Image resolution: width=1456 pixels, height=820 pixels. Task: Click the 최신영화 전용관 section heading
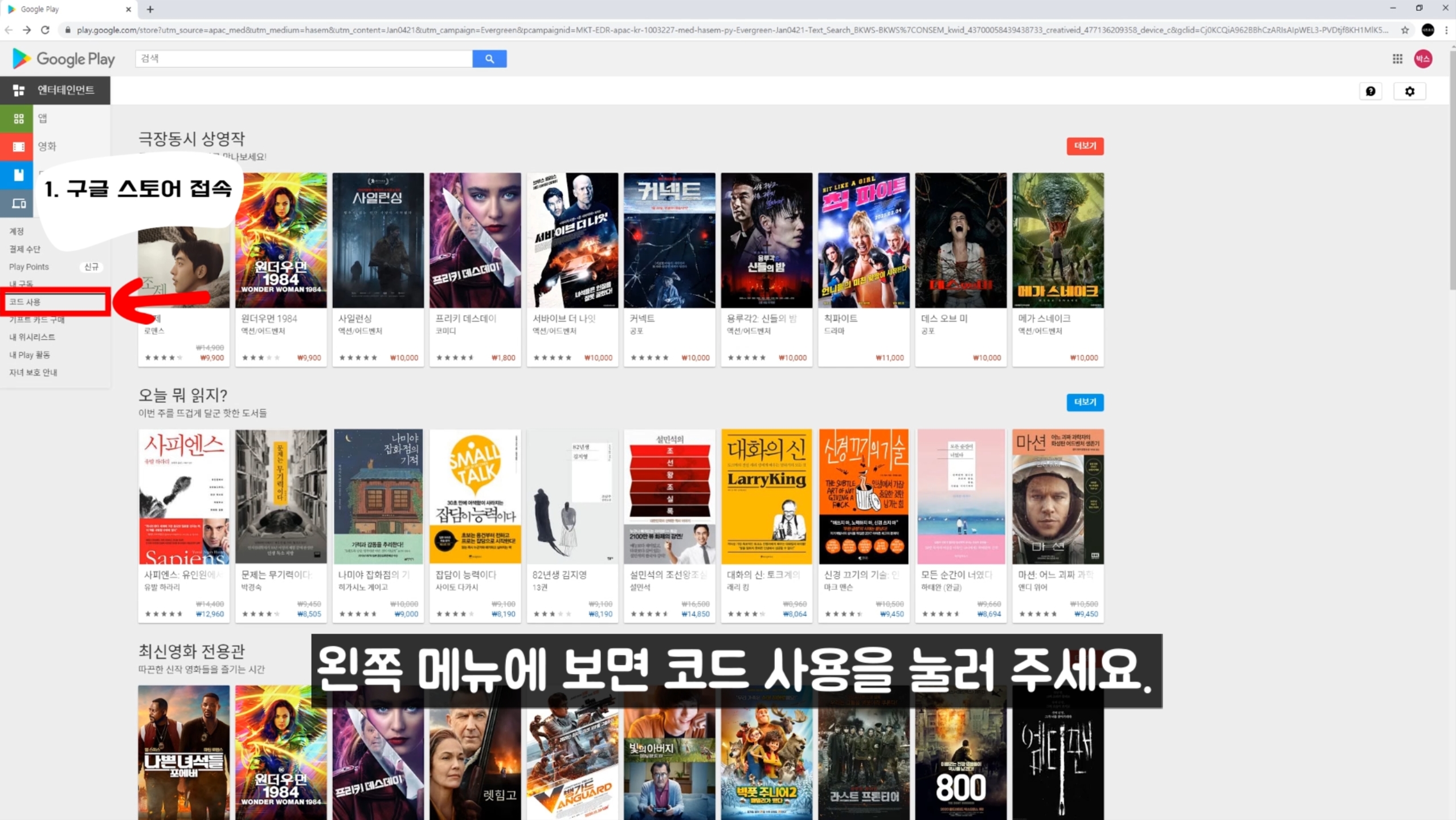click(191, 651)
